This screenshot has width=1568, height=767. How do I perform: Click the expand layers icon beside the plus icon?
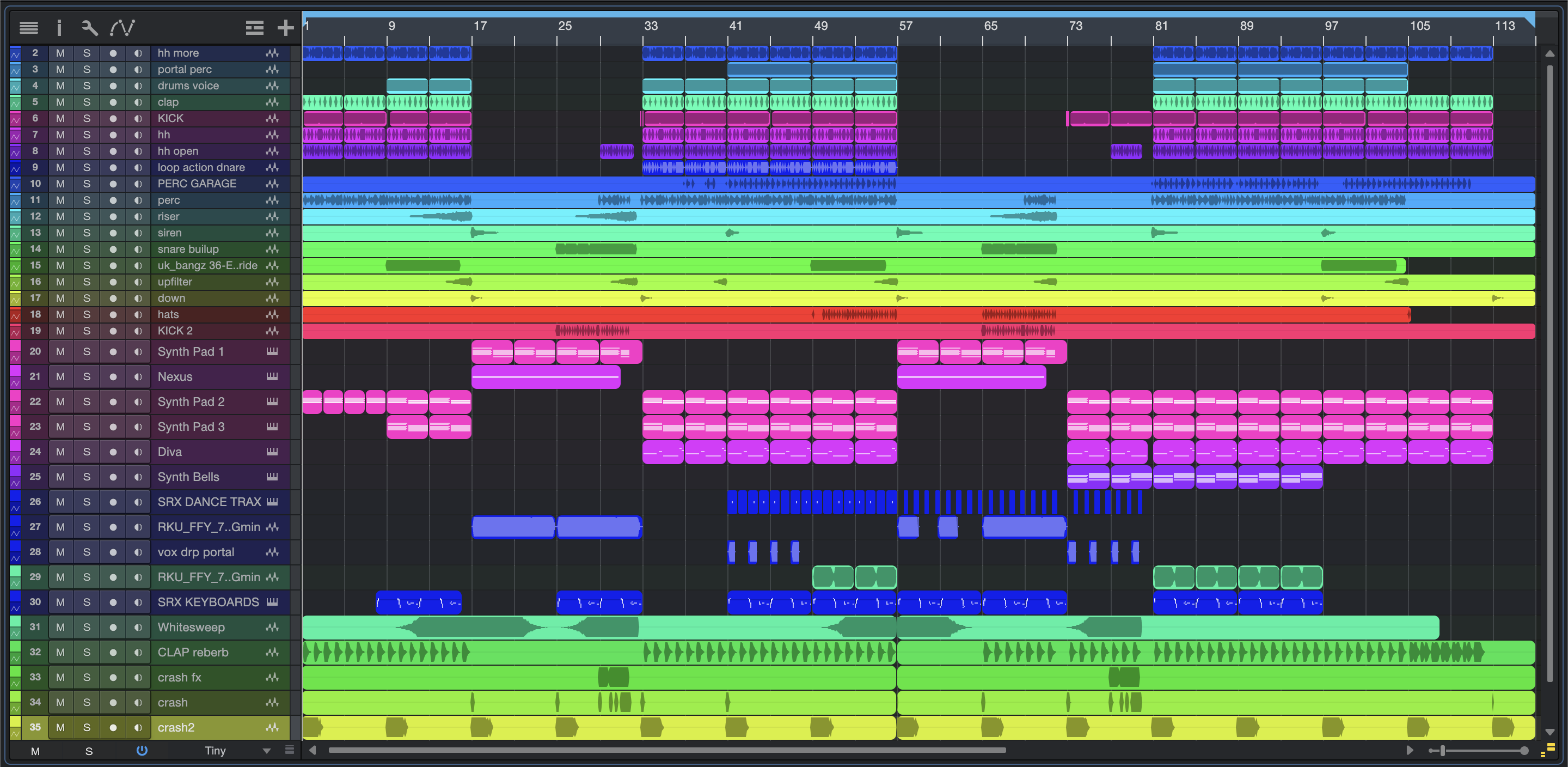254,27
